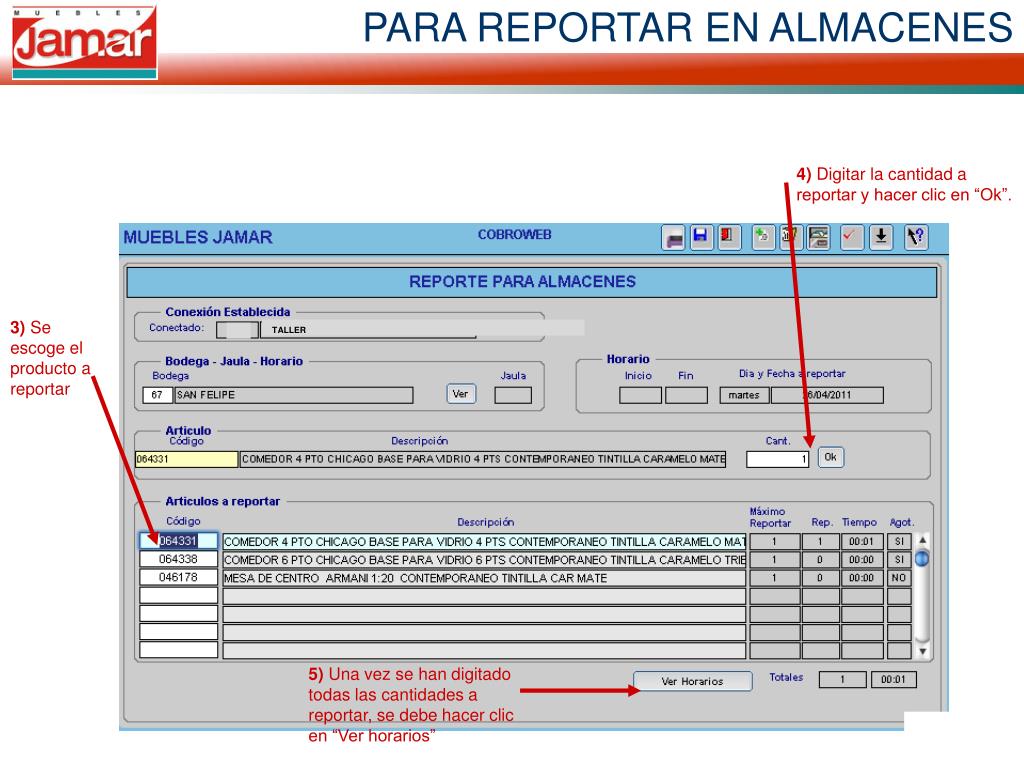
Task: Click the trash bin delete icon
Action: click(790, 237)
